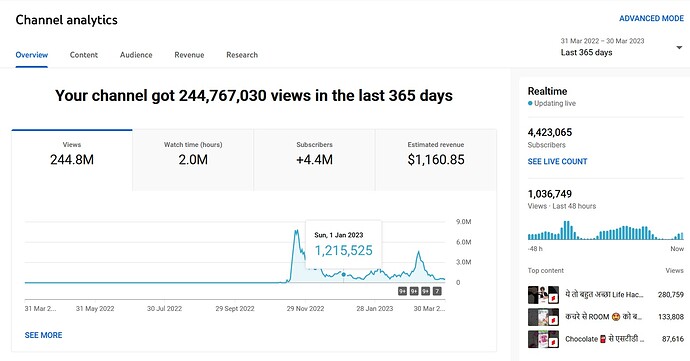Viewport: 690px width, 361px height.
Task: Click the 133,808 views value
Action: coord(671,317)
